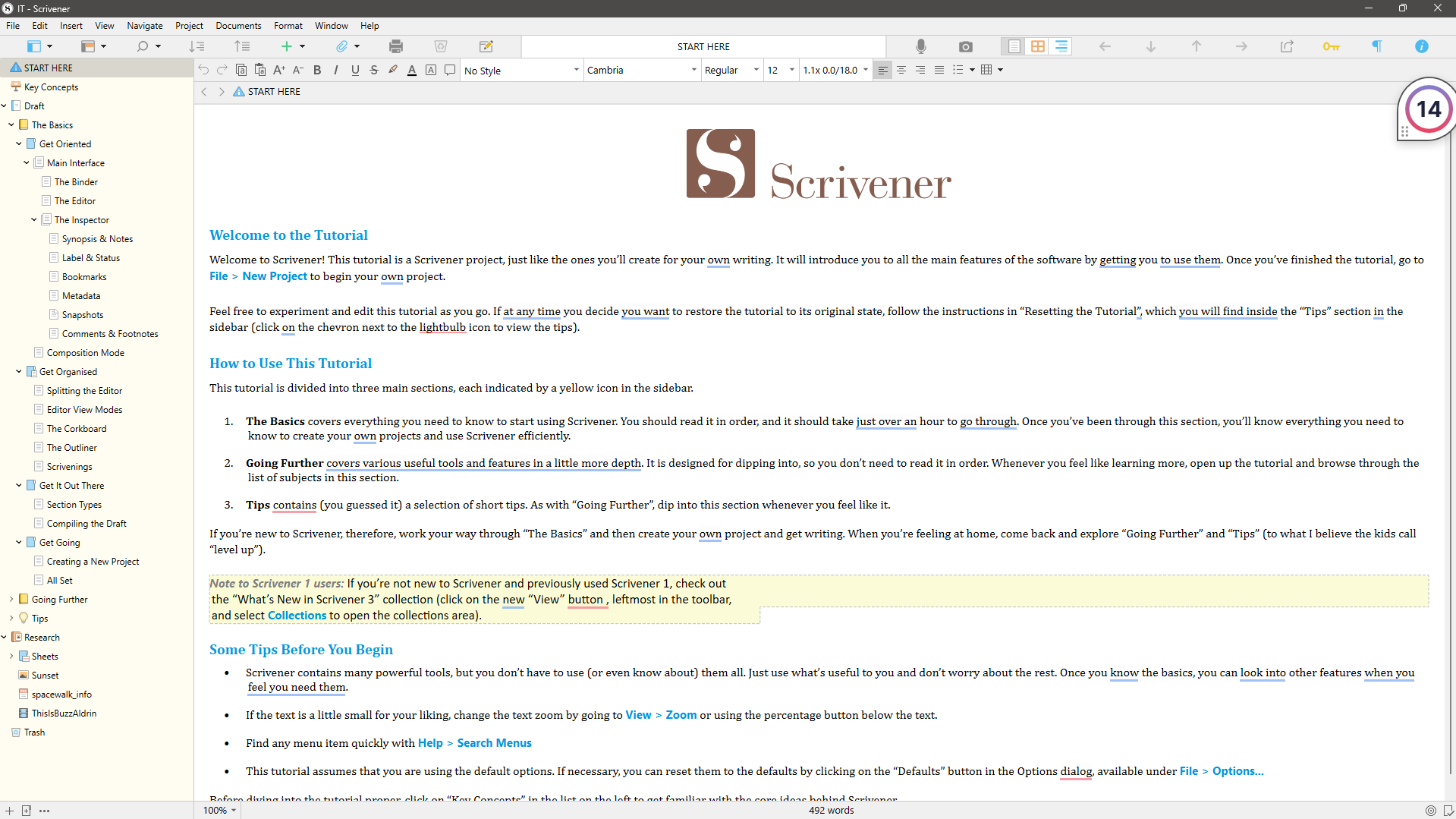Decrease font size with A- icon

click(298, 70)
